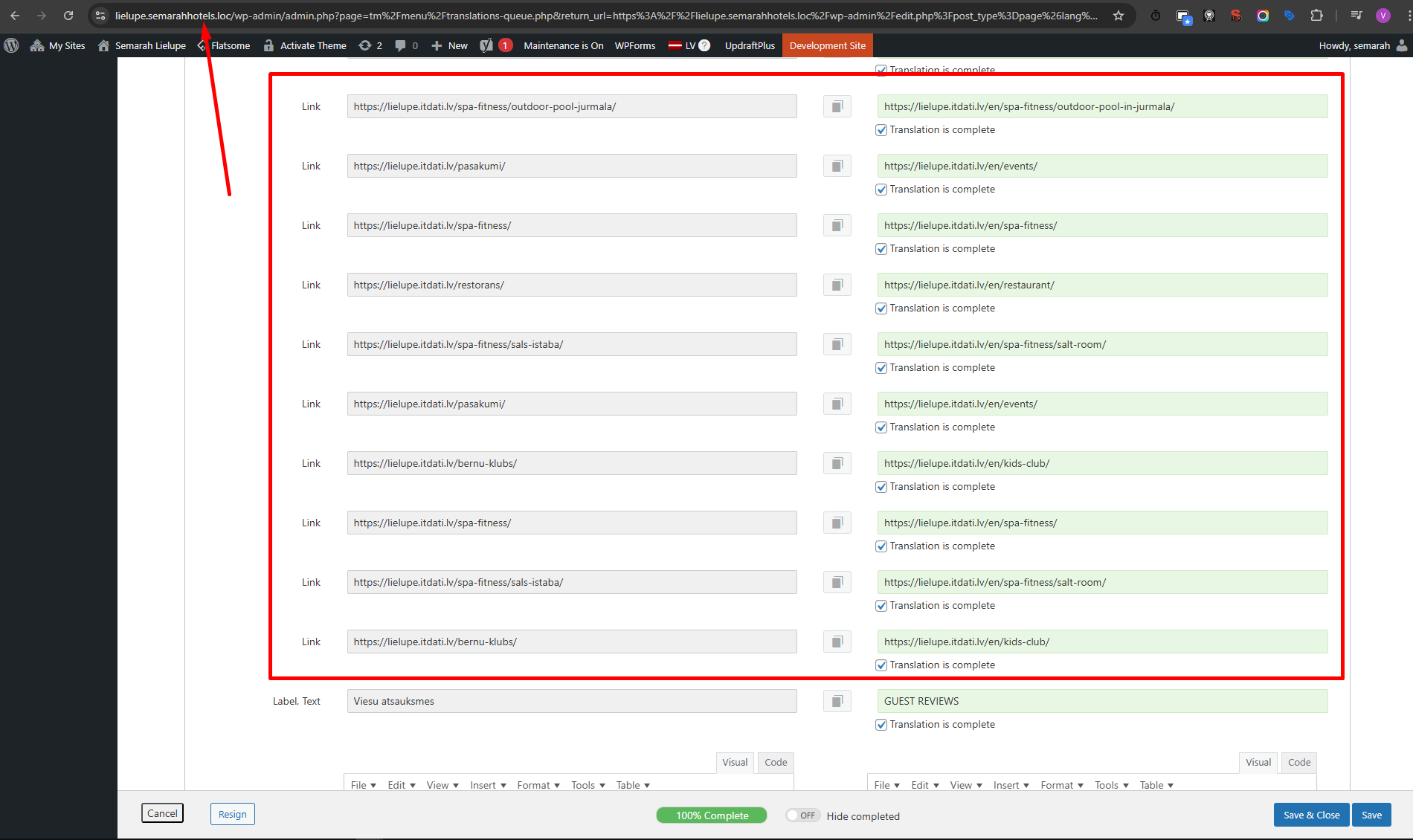Screen dimensions: 1413x840
Task: Switch original editor to the Visual tab
Action: tap(735, 763)
